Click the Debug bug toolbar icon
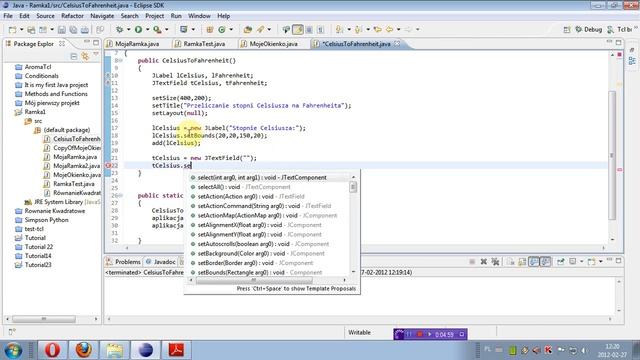This screenshot has width=640, height=360. pyautogui.click(x=120, y=29)
